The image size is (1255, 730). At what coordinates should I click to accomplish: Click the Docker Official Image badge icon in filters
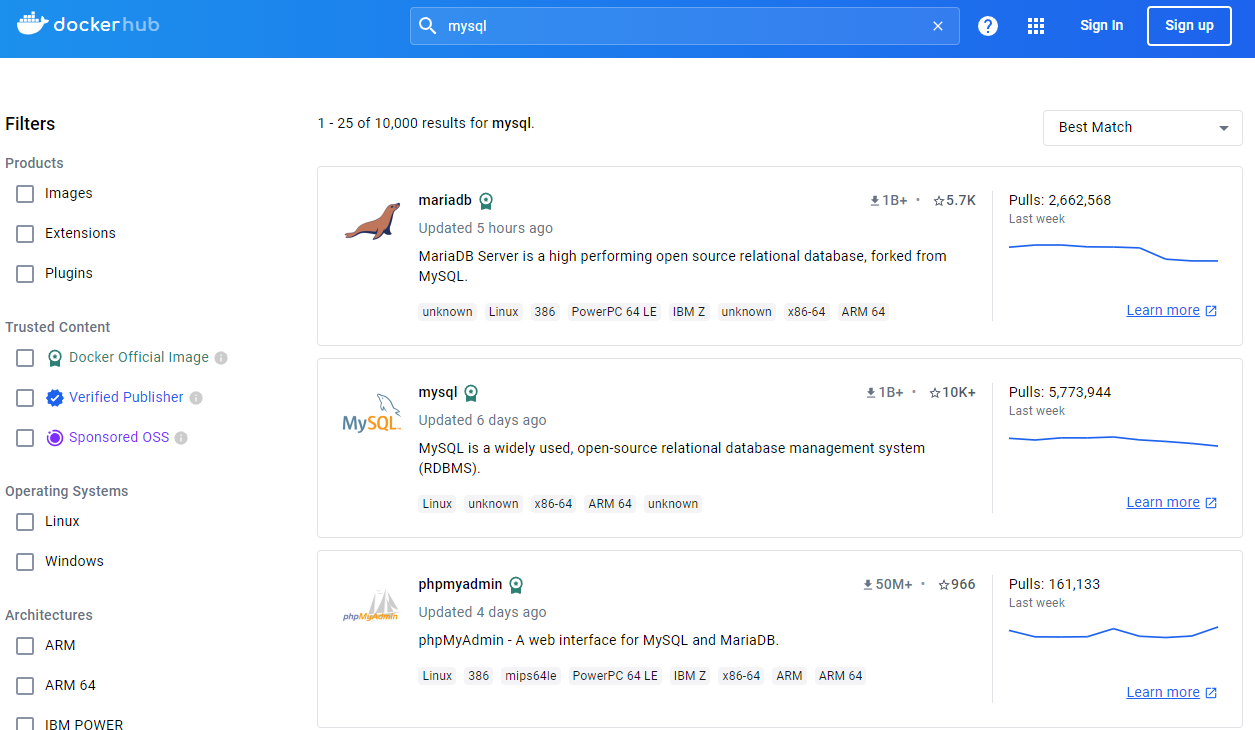pyautogui.click(x=55, y=357)
